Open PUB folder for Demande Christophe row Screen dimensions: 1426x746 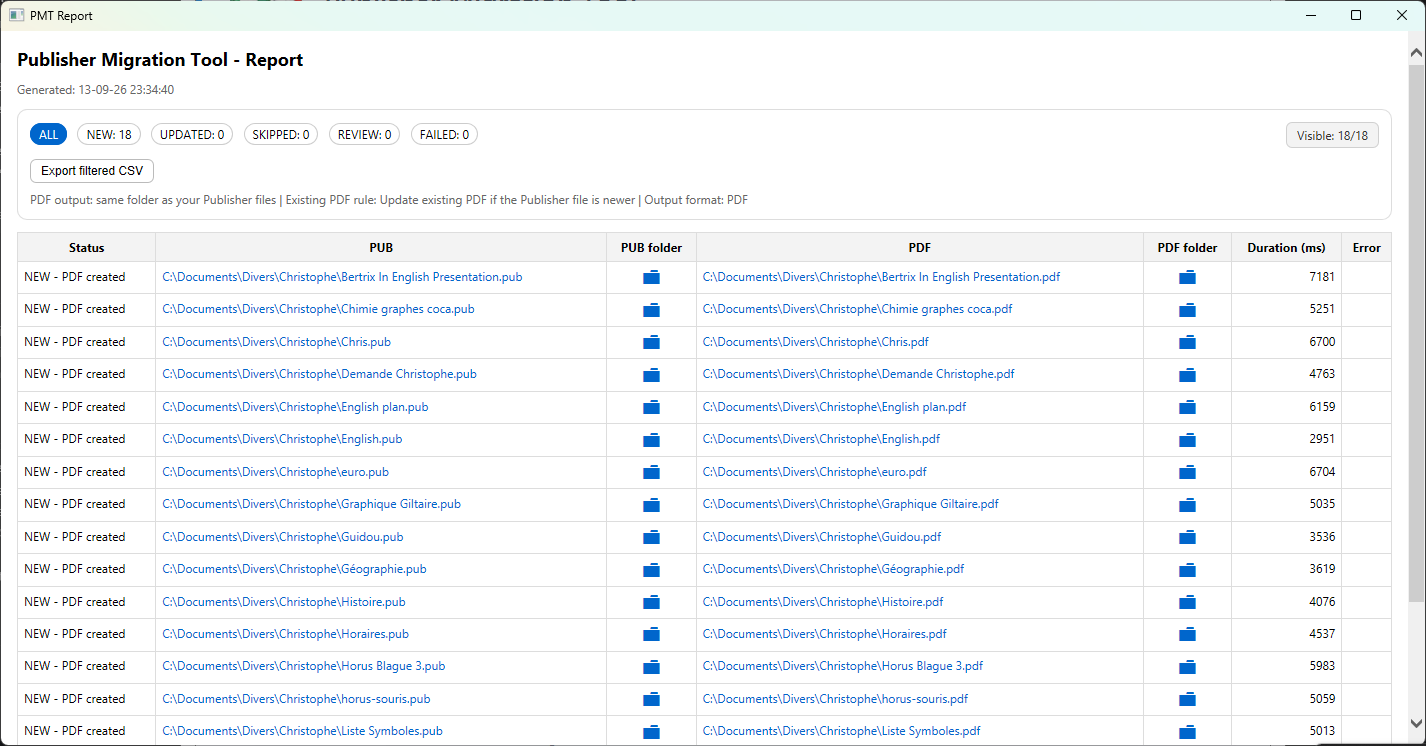click(x=651, y=375)
